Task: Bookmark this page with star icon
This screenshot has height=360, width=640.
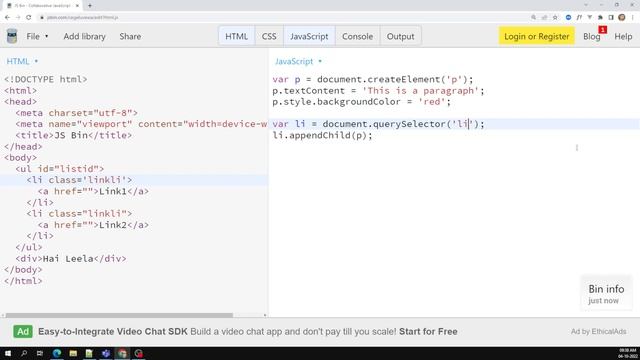Action: 555,18
